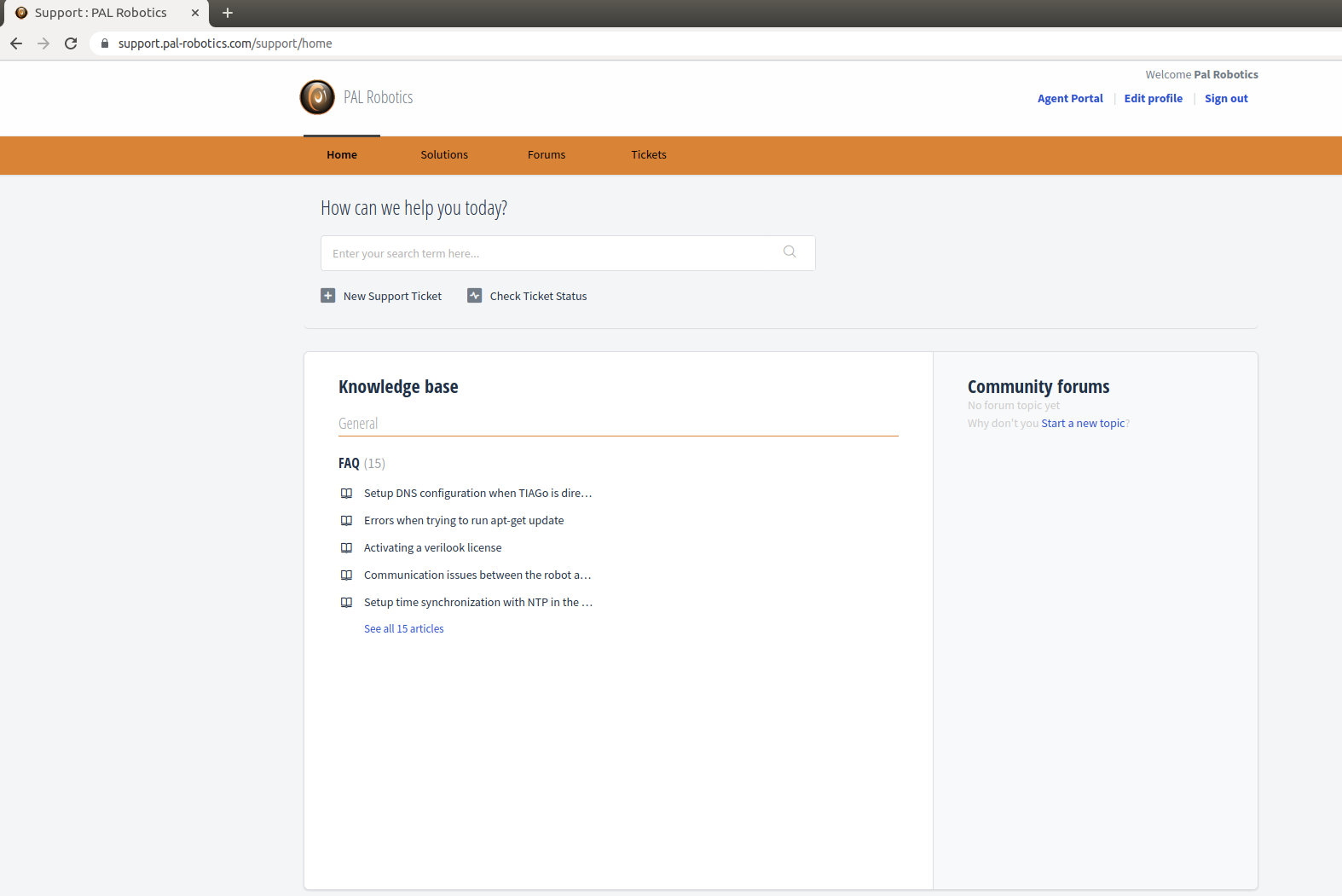Close the Support : PAL Robotics tab

coord(195,13)
